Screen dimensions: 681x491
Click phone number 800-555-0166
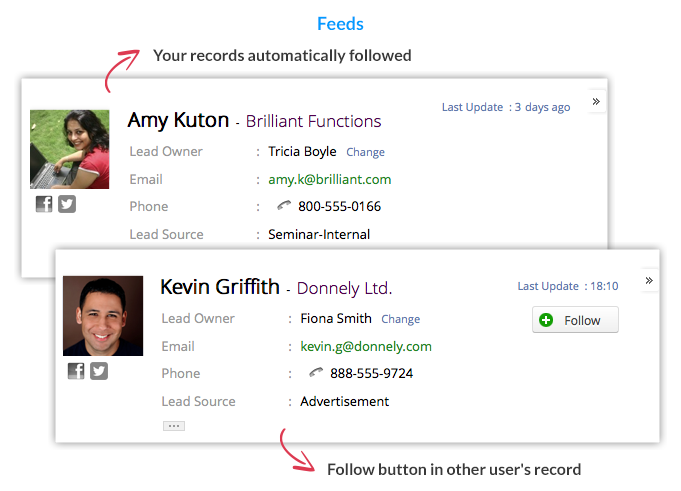[x=339, y=207]
